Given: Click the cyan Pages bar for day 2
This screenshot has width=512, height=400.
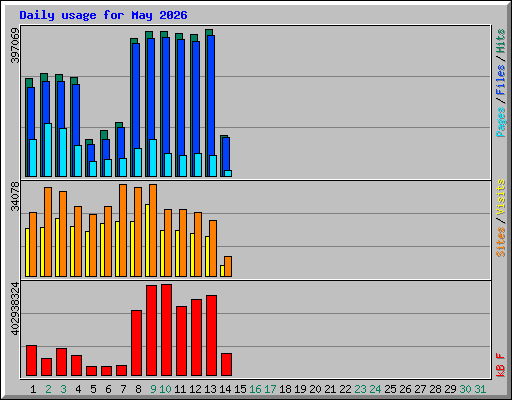Looking at the screenshot, I should 48,150.
